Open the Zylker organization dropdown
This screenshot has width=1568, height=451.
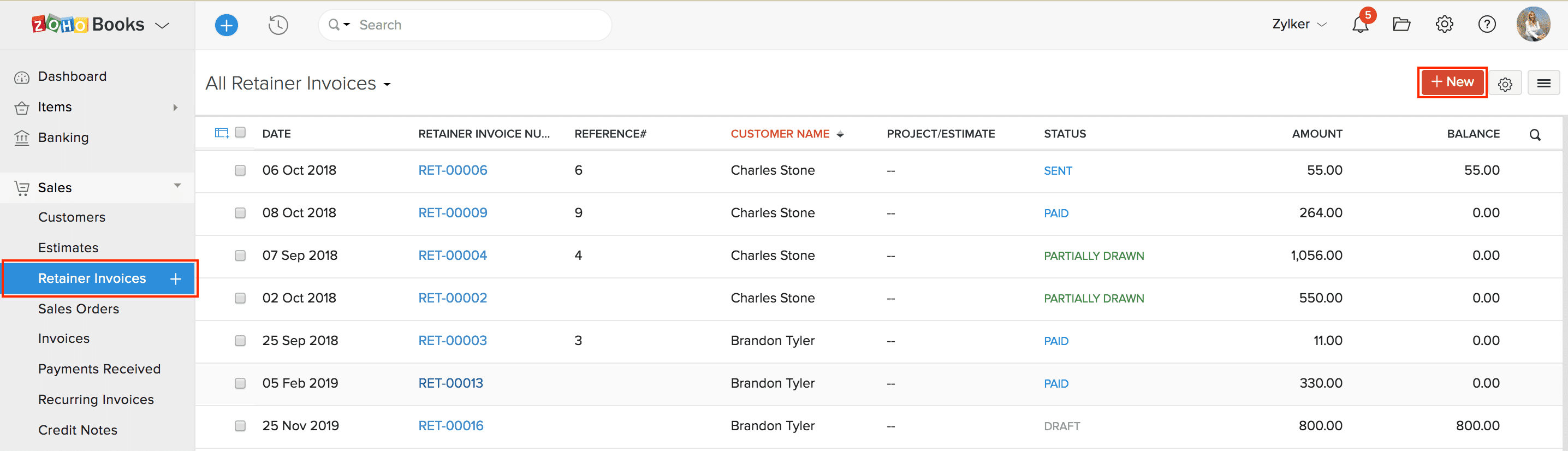click(x=1298, y=25)
